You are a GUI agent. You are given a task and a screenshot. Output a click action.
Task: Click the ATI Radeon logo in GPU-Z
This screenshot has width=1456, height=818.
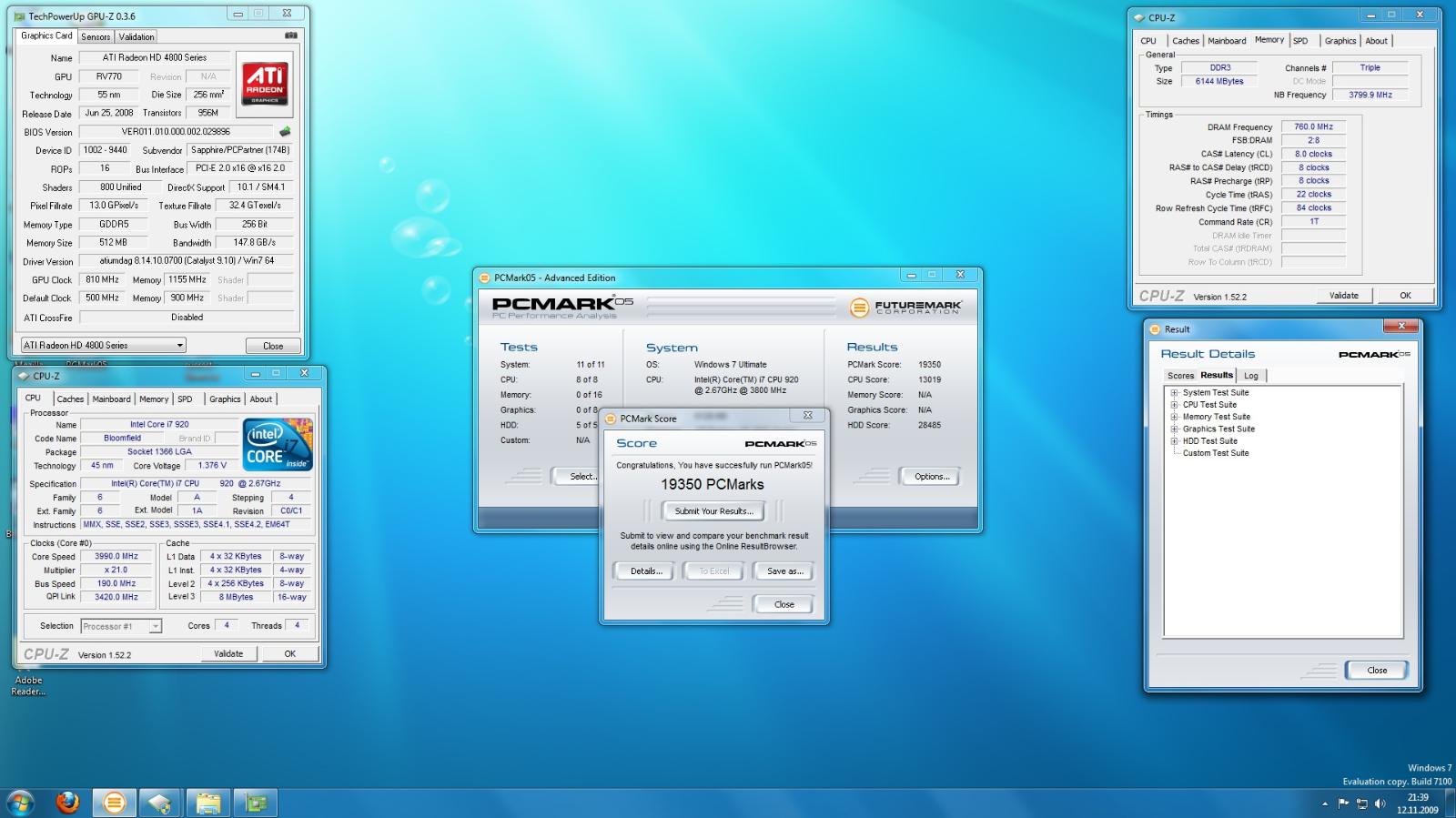click(x=265, y=85)
